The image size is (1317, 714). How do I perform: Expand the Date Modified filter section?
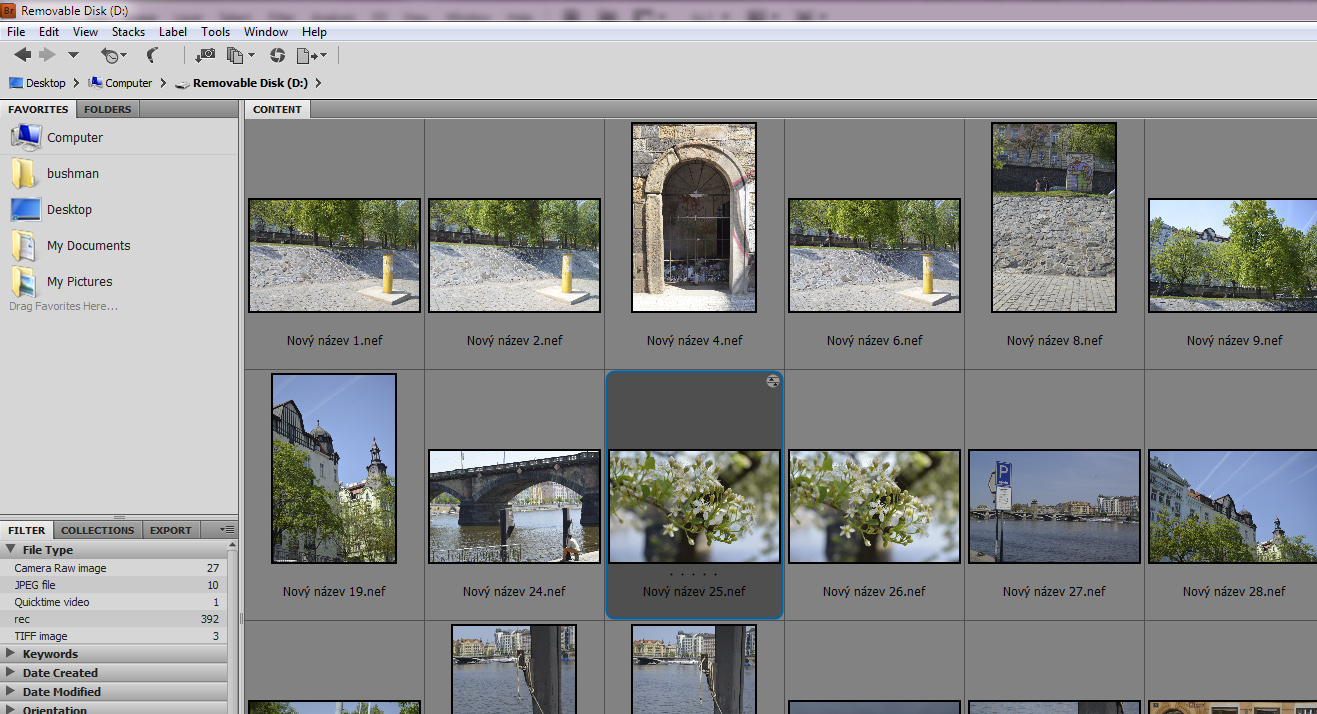(11, 692)
